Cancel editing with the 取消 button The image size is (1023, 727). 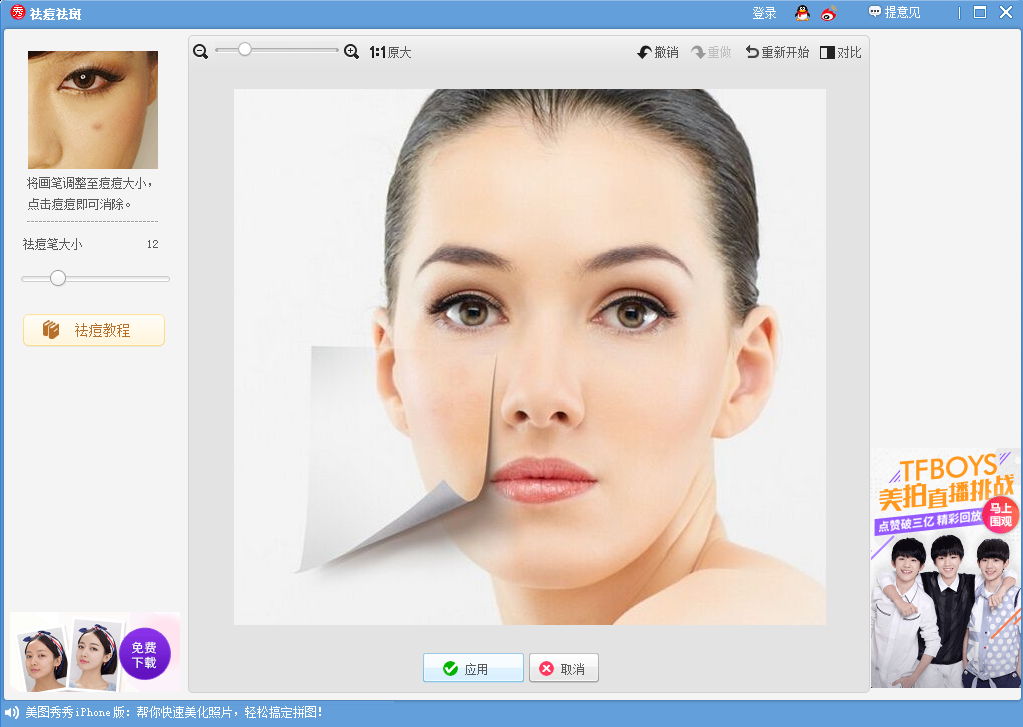(x=563, y=667)
